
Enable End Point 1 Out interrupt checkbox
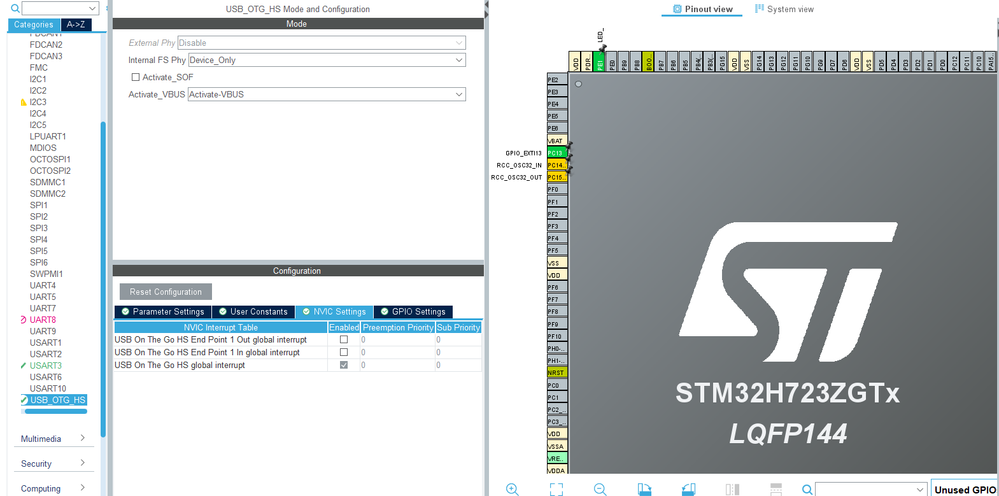[344, 340]
